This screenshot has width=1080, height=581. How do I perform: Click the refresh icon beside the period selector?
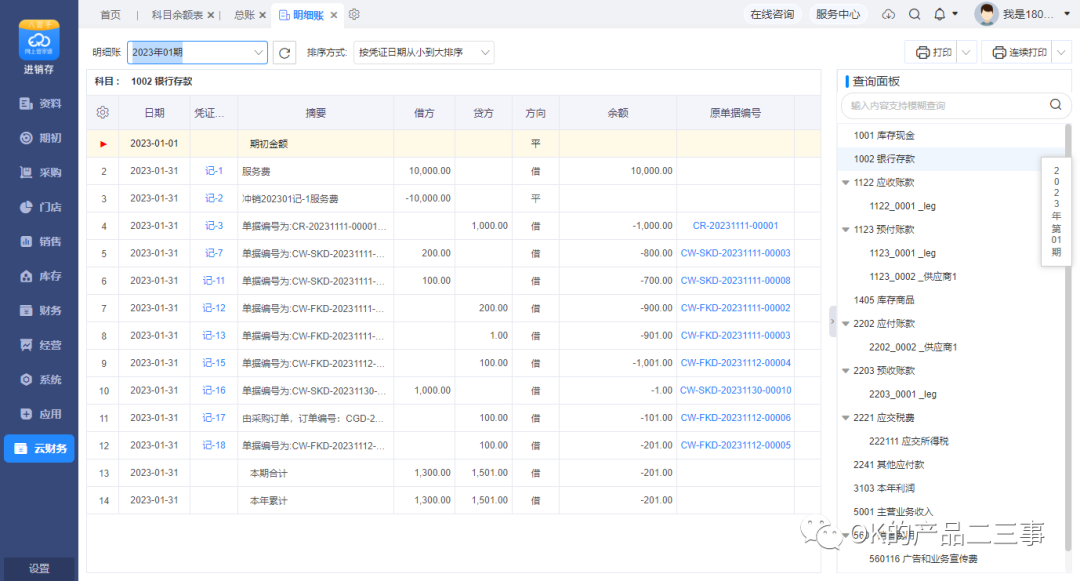coord(285,53)
